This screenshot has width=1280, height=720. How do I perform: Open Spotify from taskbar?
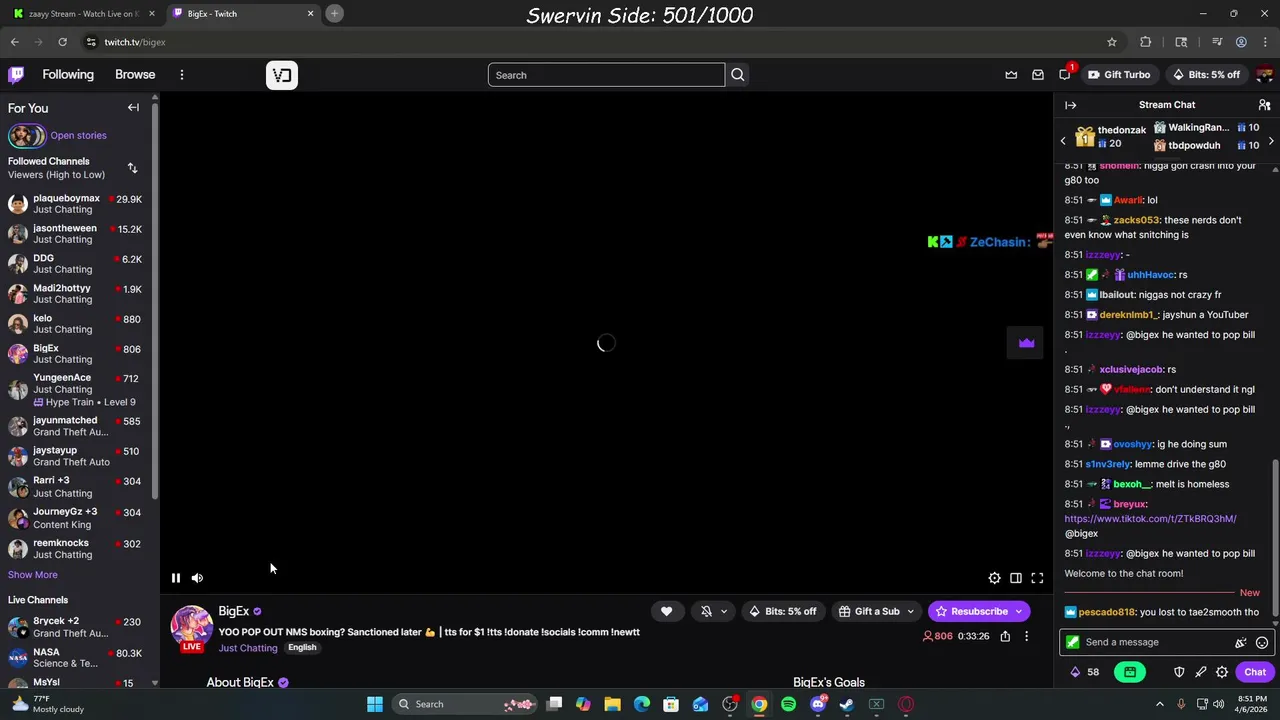coord(789,704)
